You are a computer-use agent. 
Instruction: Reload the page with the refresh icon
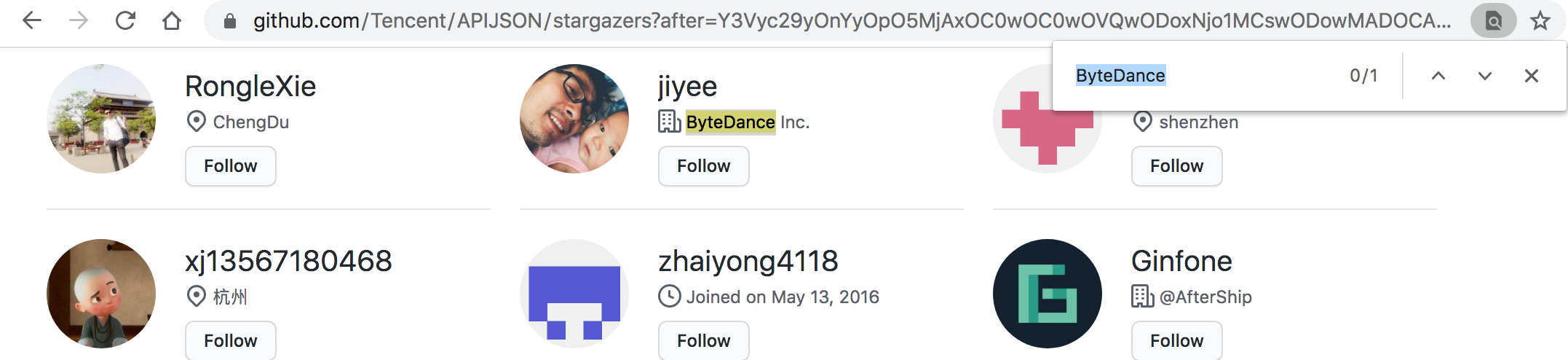pos(125,20)
